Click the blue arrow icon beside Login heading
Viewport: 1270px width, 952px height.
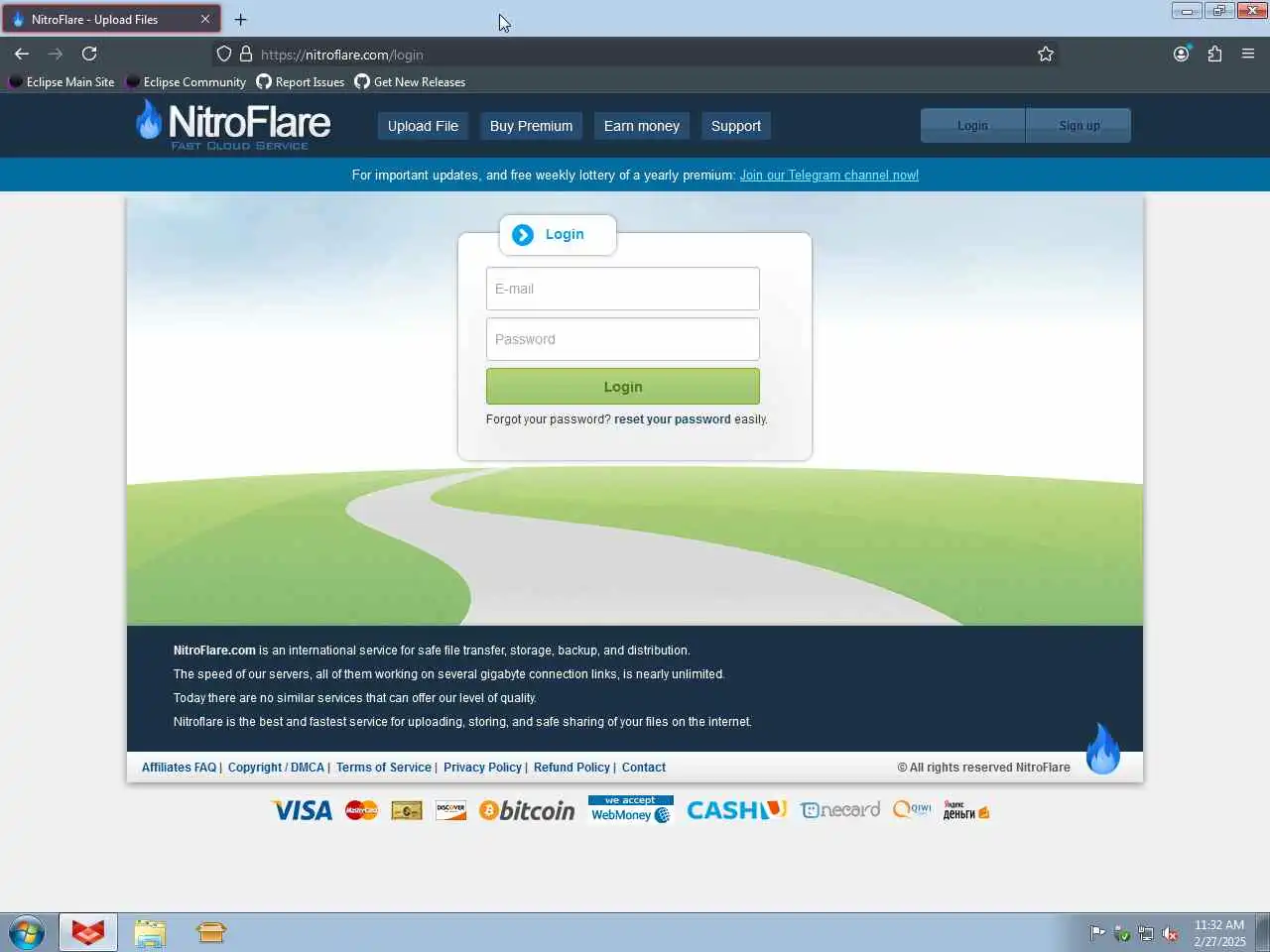(x=523, y=234)
